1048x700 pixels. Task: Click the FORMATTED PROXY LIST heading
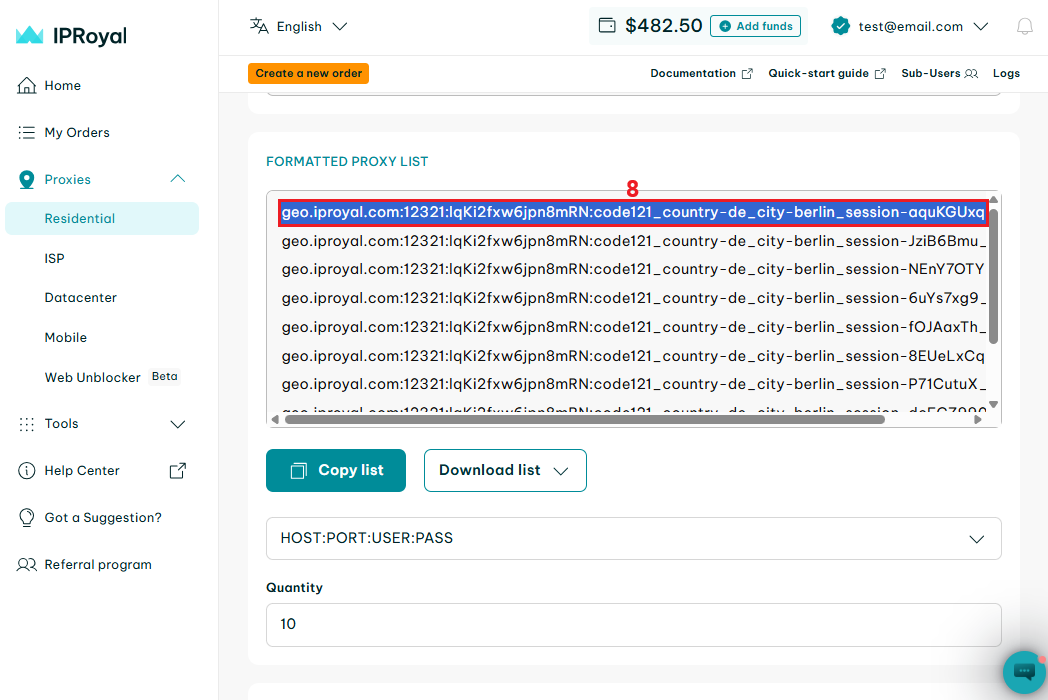pyautogui.click(x=347, y=162)
